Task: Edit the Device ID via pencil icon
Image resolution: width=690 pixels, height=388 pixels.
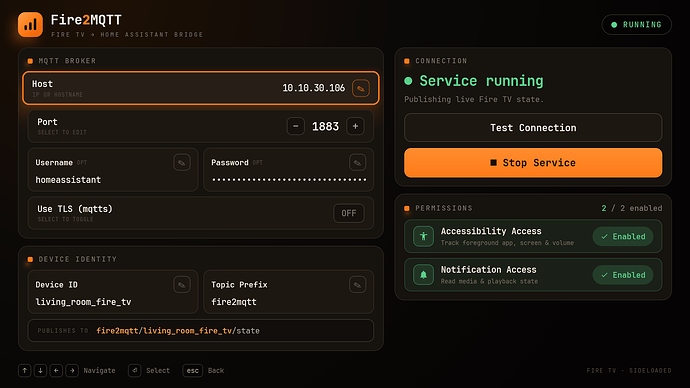Action: pyautogui.click(x=182, y=285)
